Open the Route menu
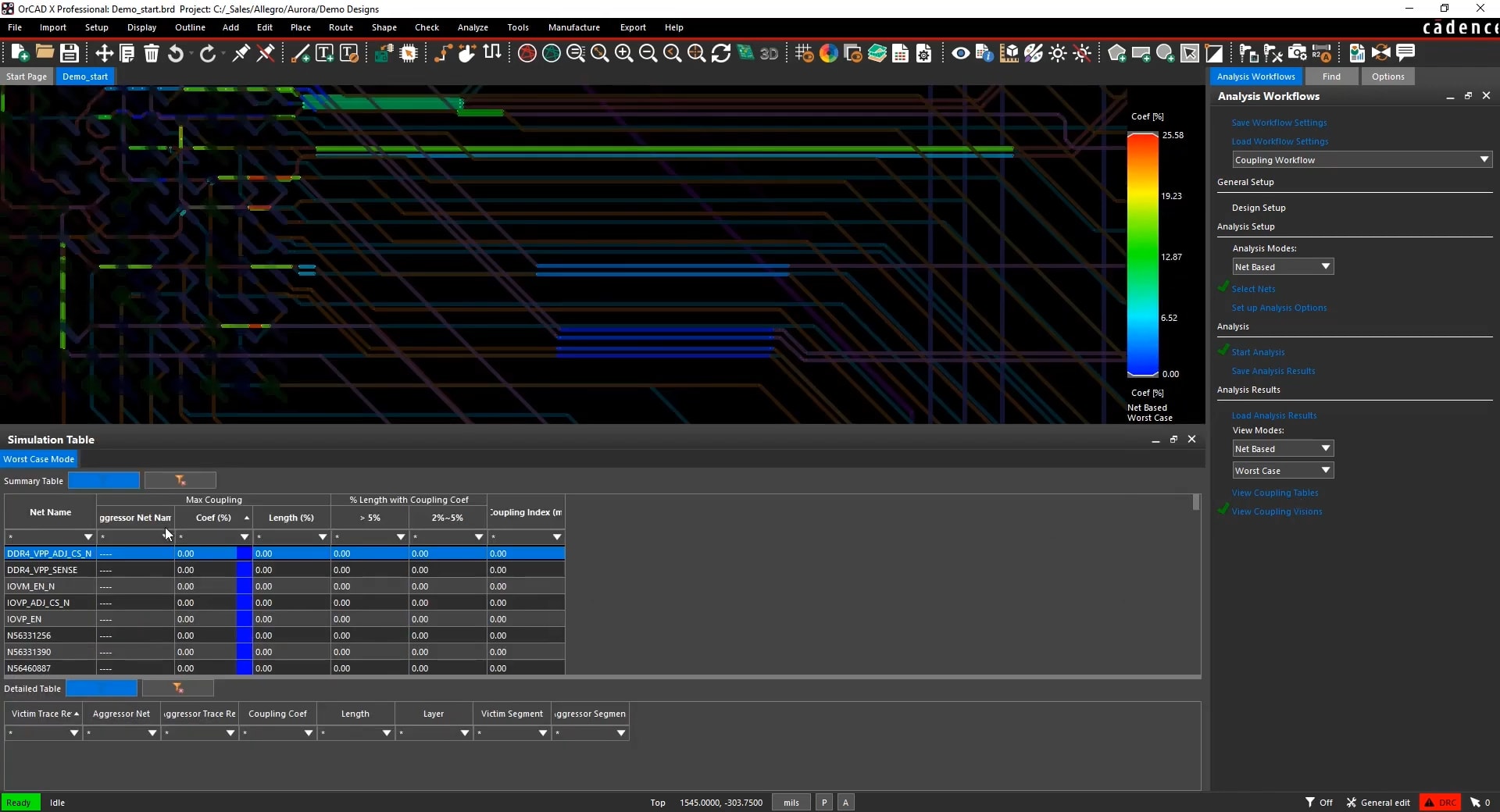1500x812 pixels. 341,27
